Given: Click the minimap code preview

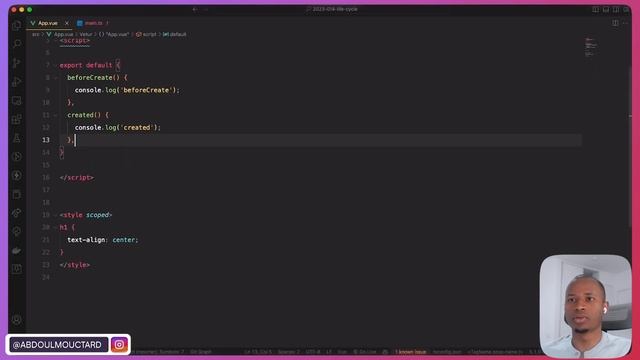Looking at the screenshot, I should point(591,47).
